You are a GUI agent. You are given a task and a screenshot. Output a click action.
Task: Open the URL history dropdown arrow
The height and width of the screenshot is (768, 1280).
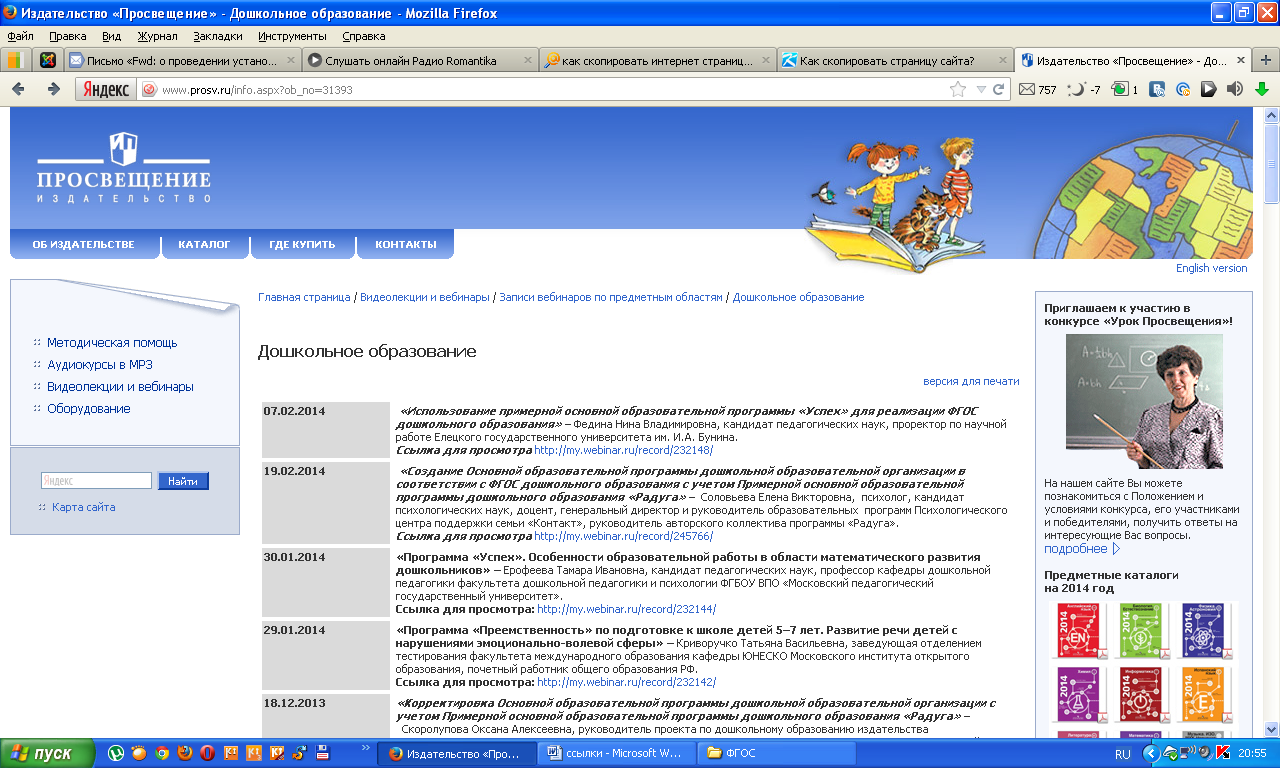point(979,89)
